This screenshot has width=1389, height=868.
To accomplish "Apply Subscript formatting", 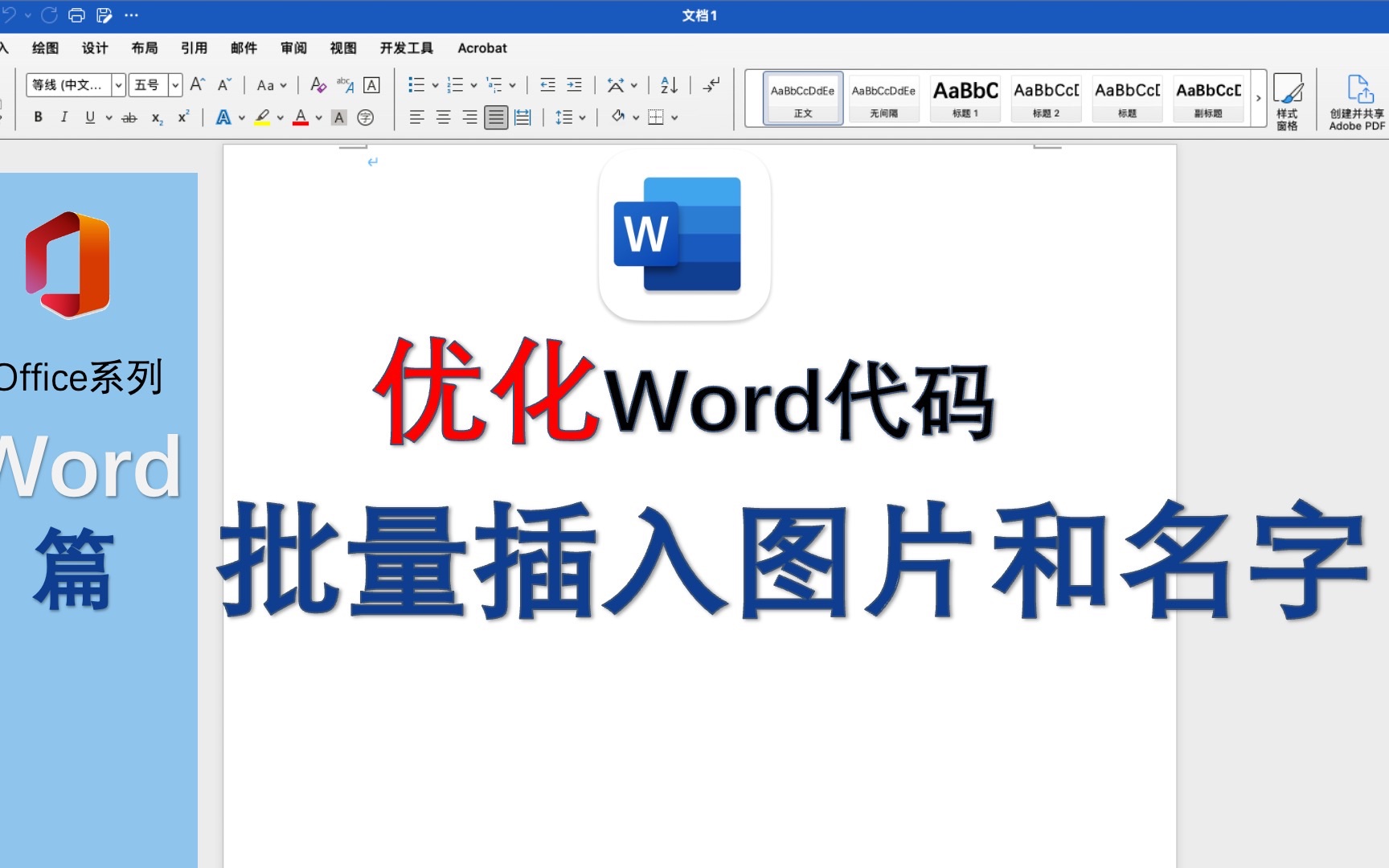I will pyautogui.click(x=158, y=117).
